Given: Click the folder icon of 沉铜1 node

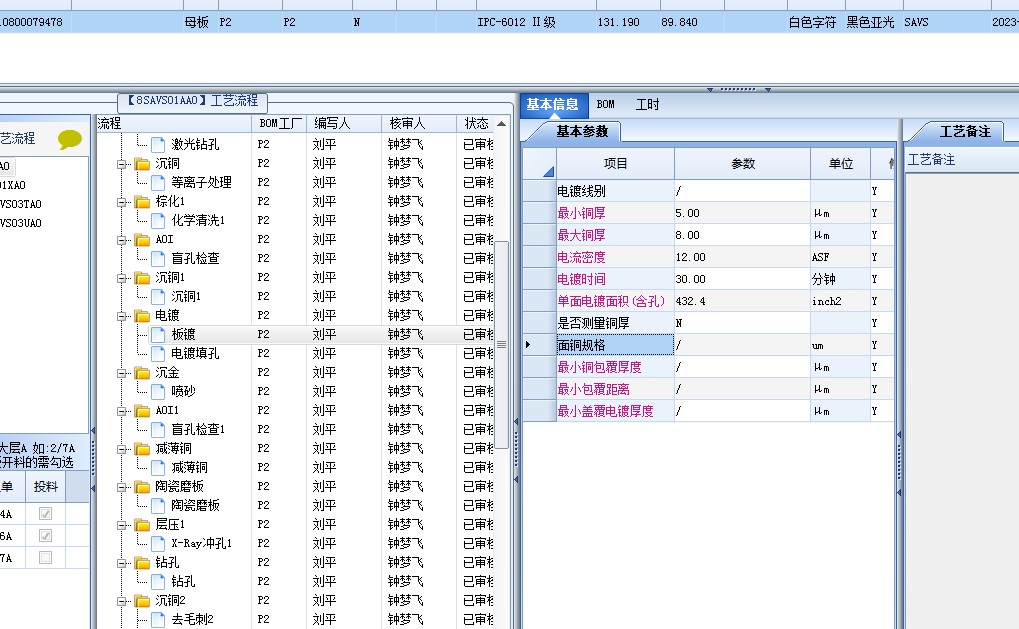Looking at the screenshot, I should pos(142,277).
